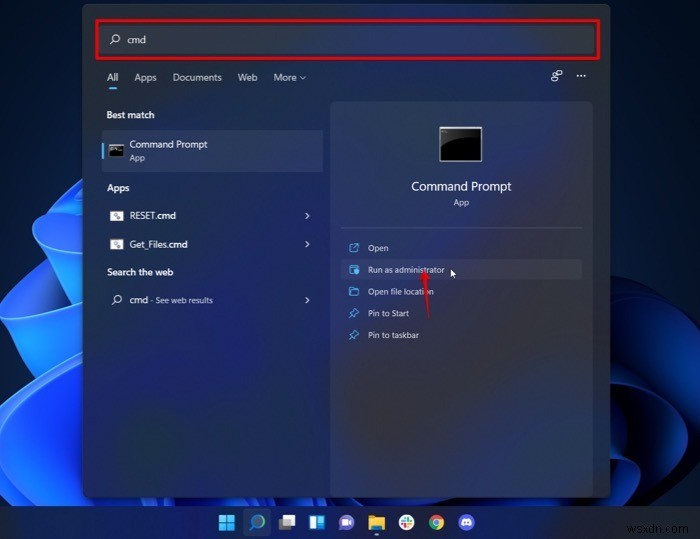Open Task View from the taskbar
The image size is (700, 539).
click(287, 522)
